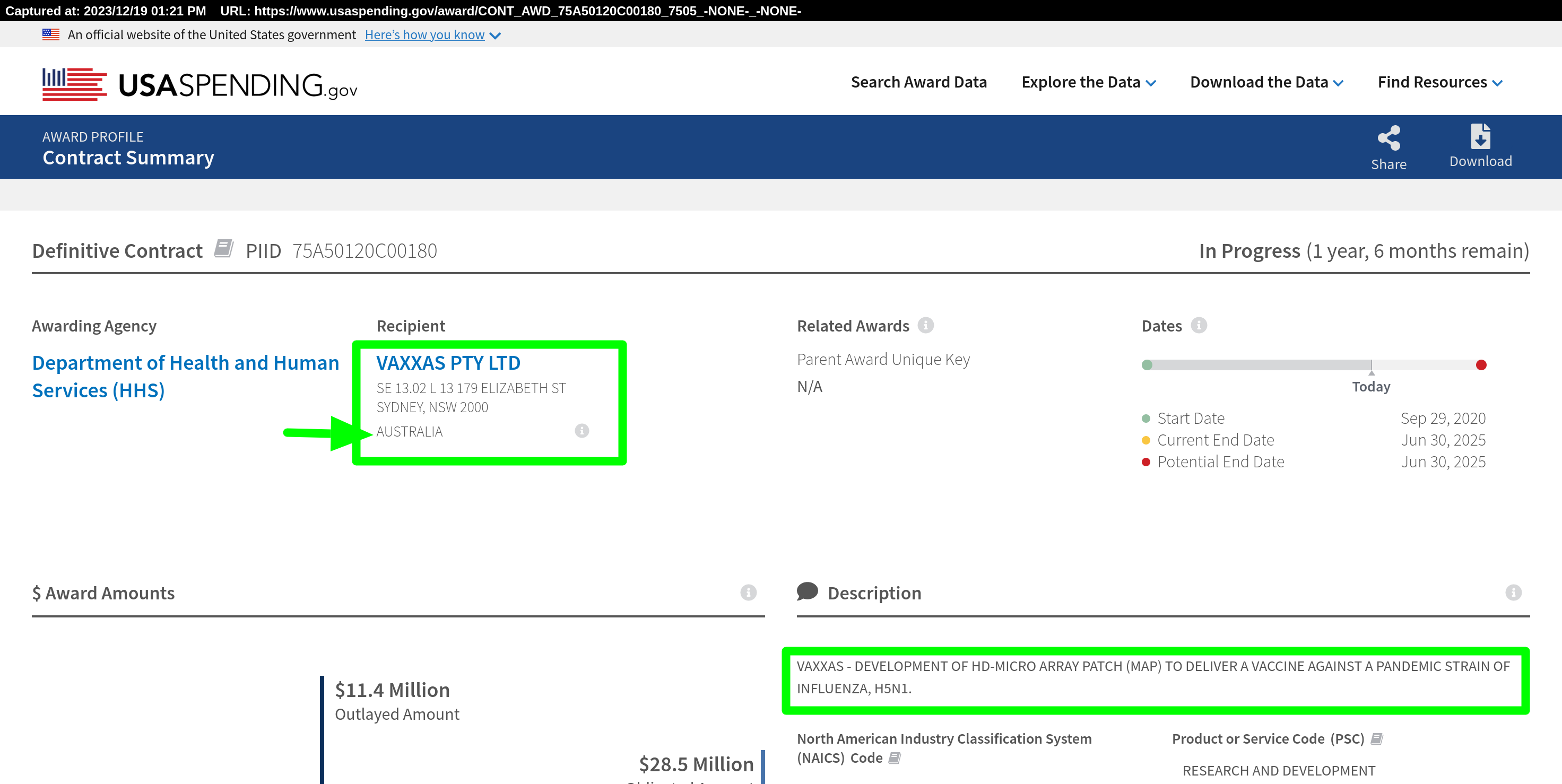Click info icon for Description section
1562x784 pixels.
tap(1514, 593)
